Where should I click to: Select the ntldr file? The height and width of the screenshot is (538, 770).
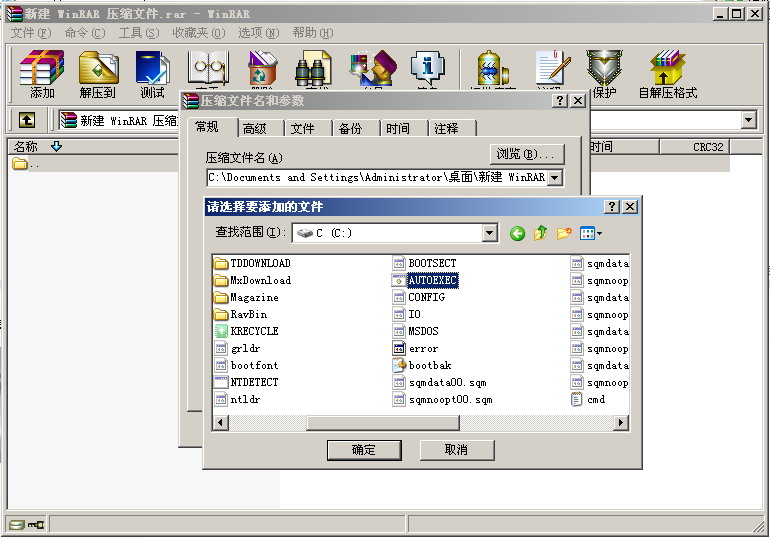[238, 400]
